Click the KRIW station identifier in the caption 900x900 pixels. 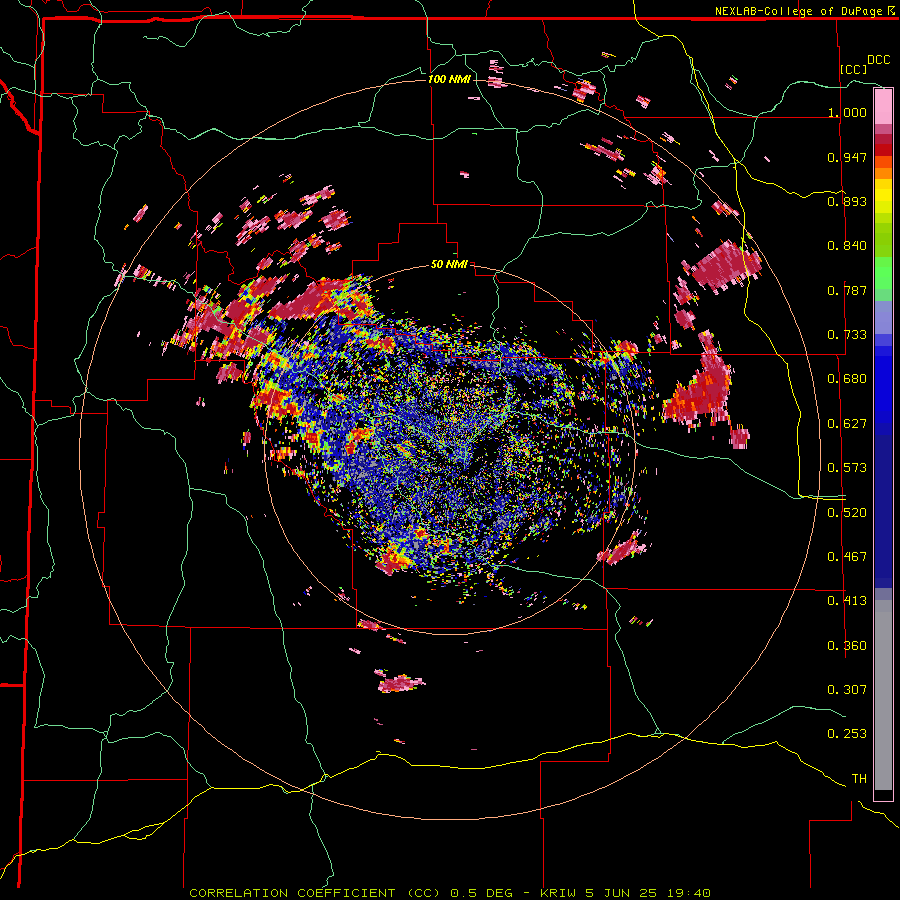pyautogui.click(x=560, y=893)
